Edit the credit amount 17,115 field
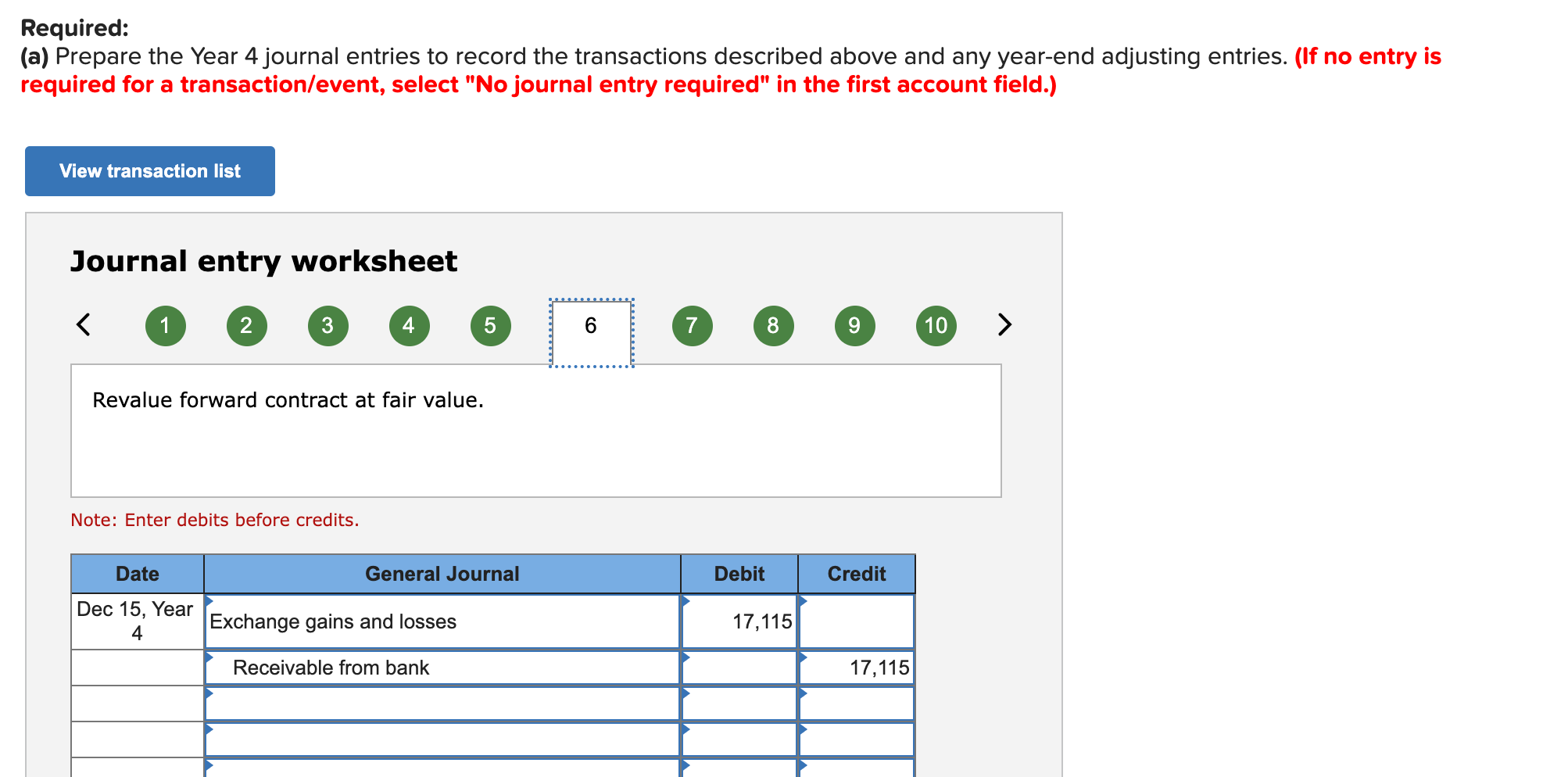This screenshot has width=1568, height=777. 857,668
